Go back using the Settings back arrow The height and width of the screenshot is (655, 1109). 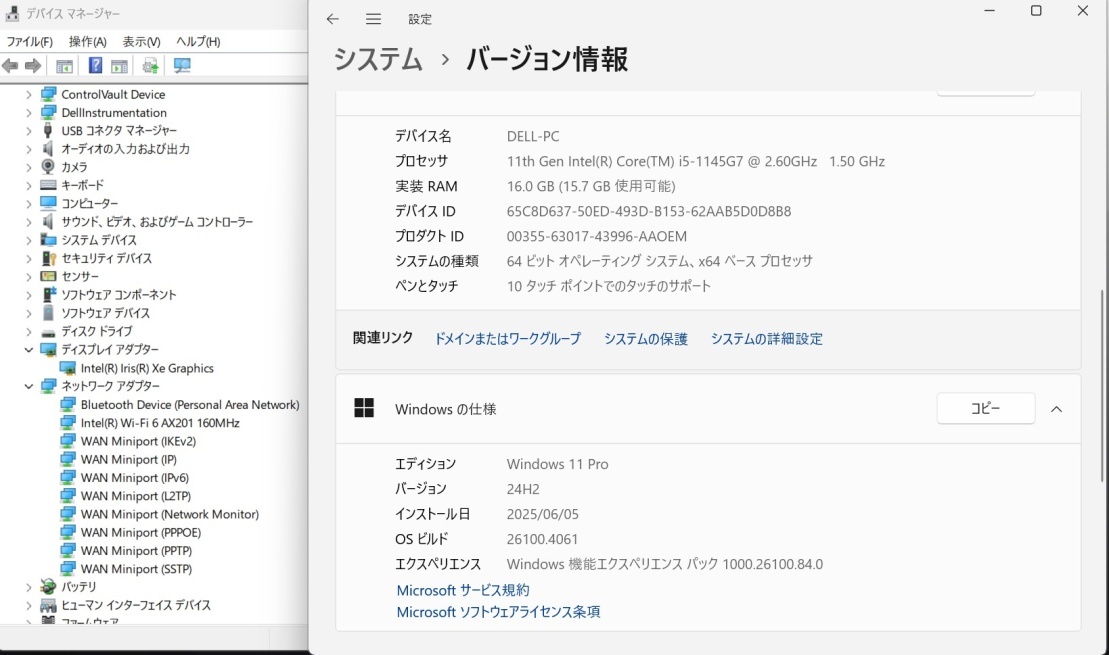coord(332,19)
